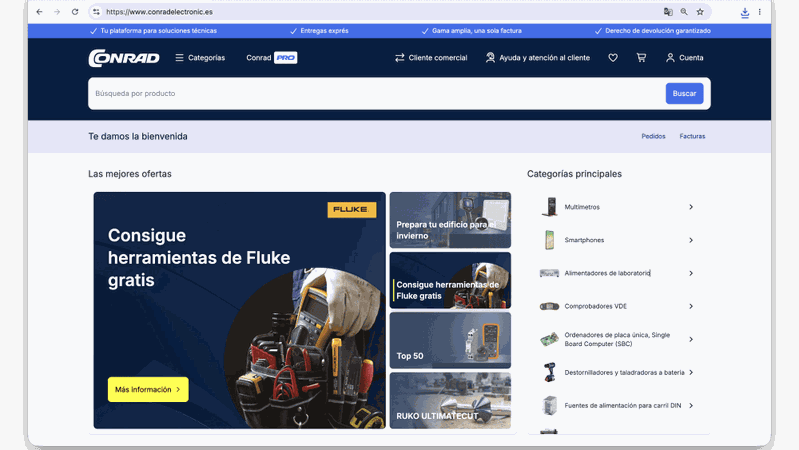Click 'Tu plataforma para soluciones técnicas' text
The width and height of the screenshot is (799, 450).
(158, 31)
